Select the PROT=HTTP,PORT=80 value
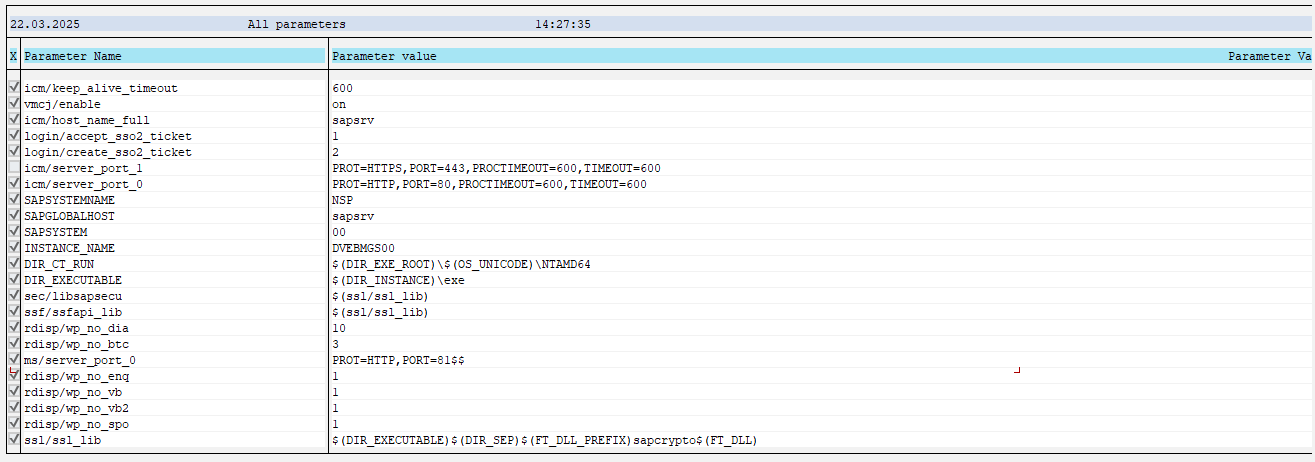Screen dimensions: 1315x462 489,184
